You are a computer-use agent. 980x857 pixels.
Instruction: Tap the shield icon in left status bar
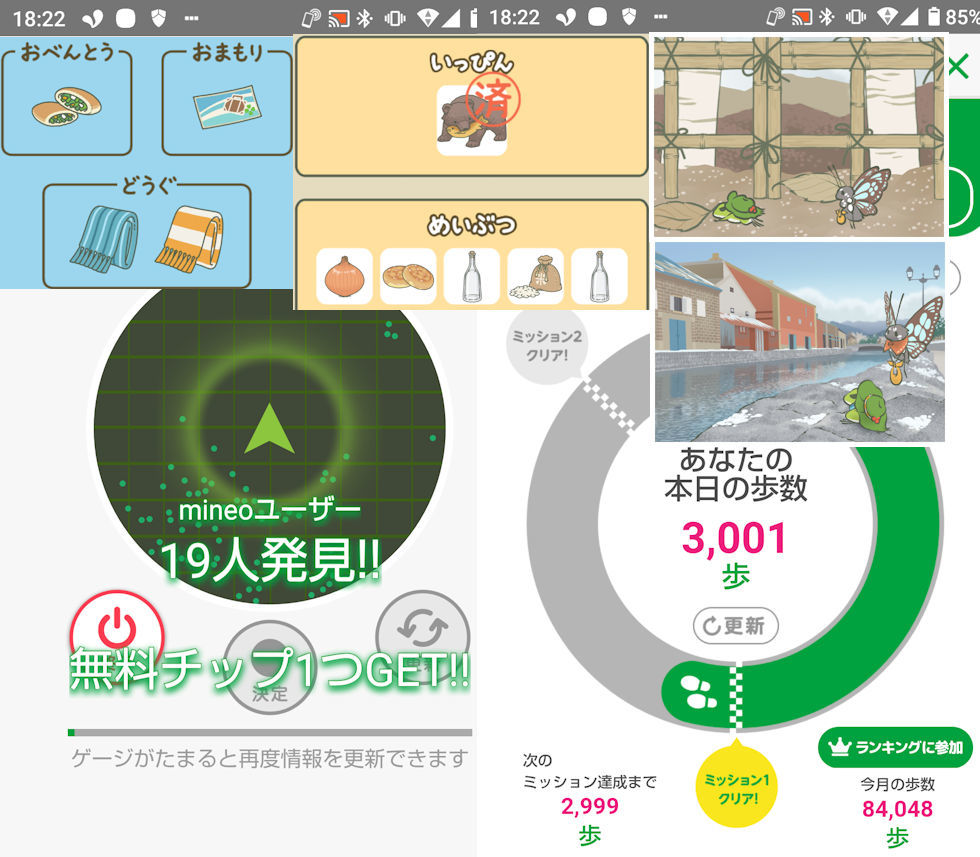coord(159,18)
